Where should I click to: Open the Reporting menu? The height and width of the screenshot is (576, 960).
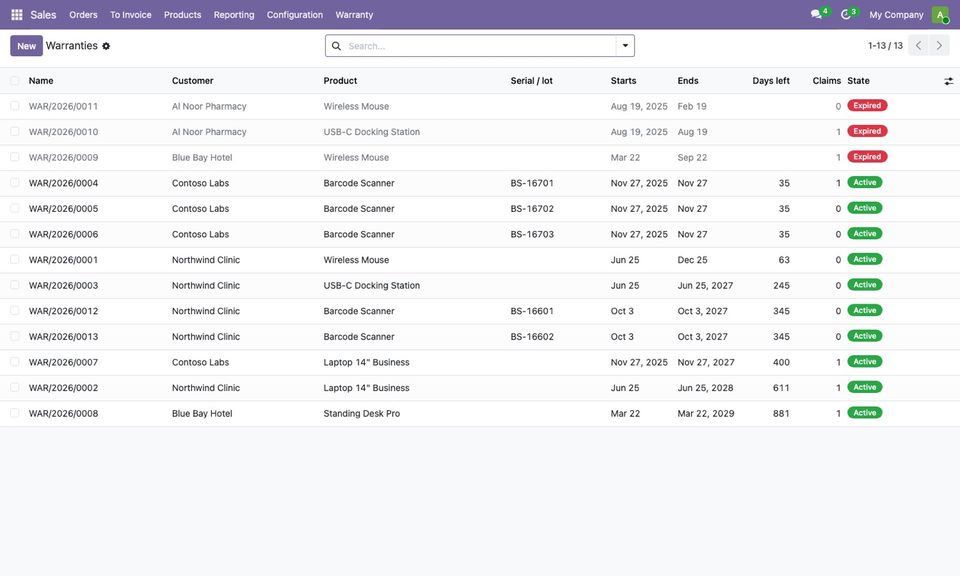[234, 15]
